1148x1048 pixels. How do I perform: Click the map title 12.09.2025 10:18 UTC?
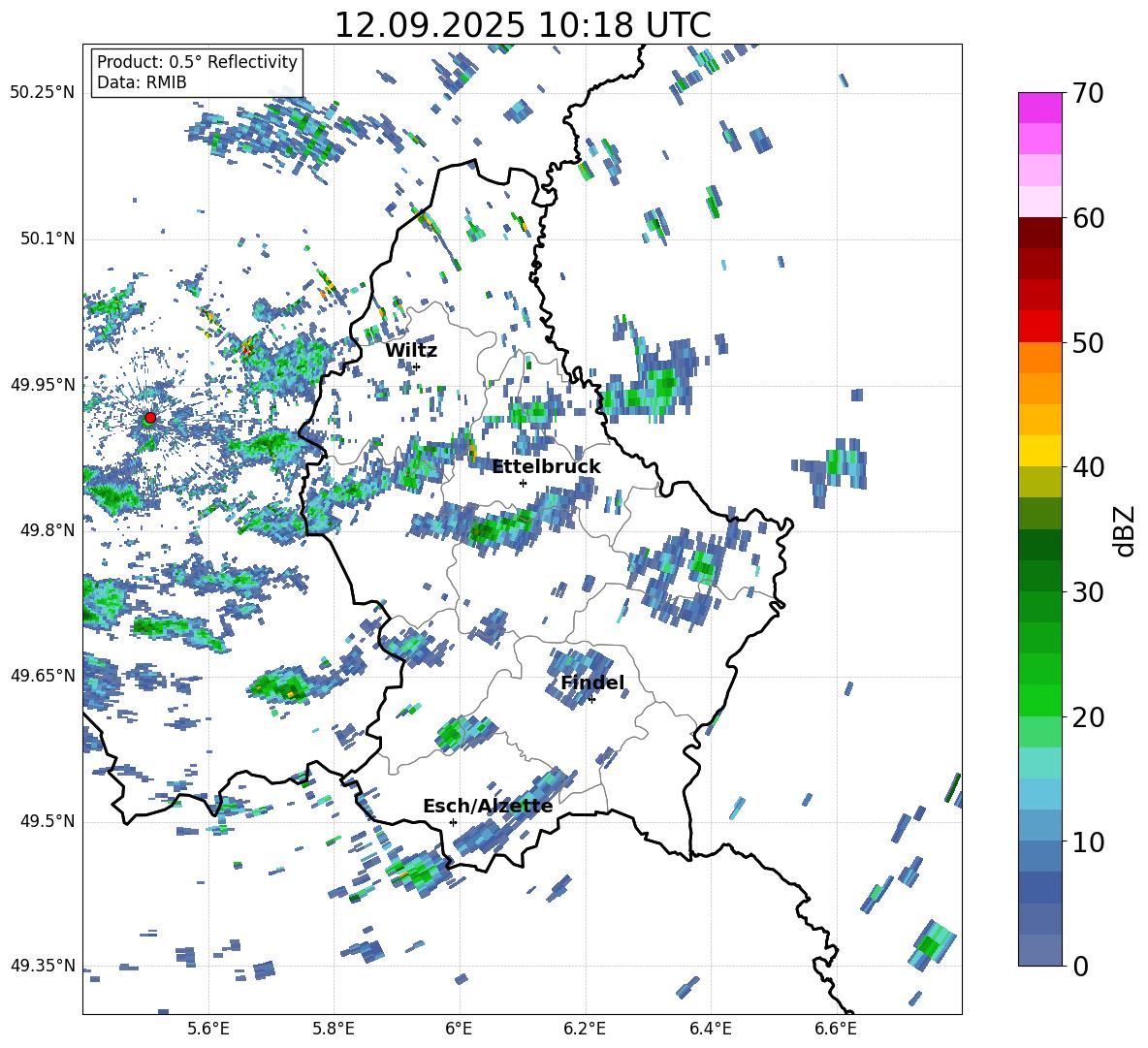pyautogui.click(x=523, y=25)
